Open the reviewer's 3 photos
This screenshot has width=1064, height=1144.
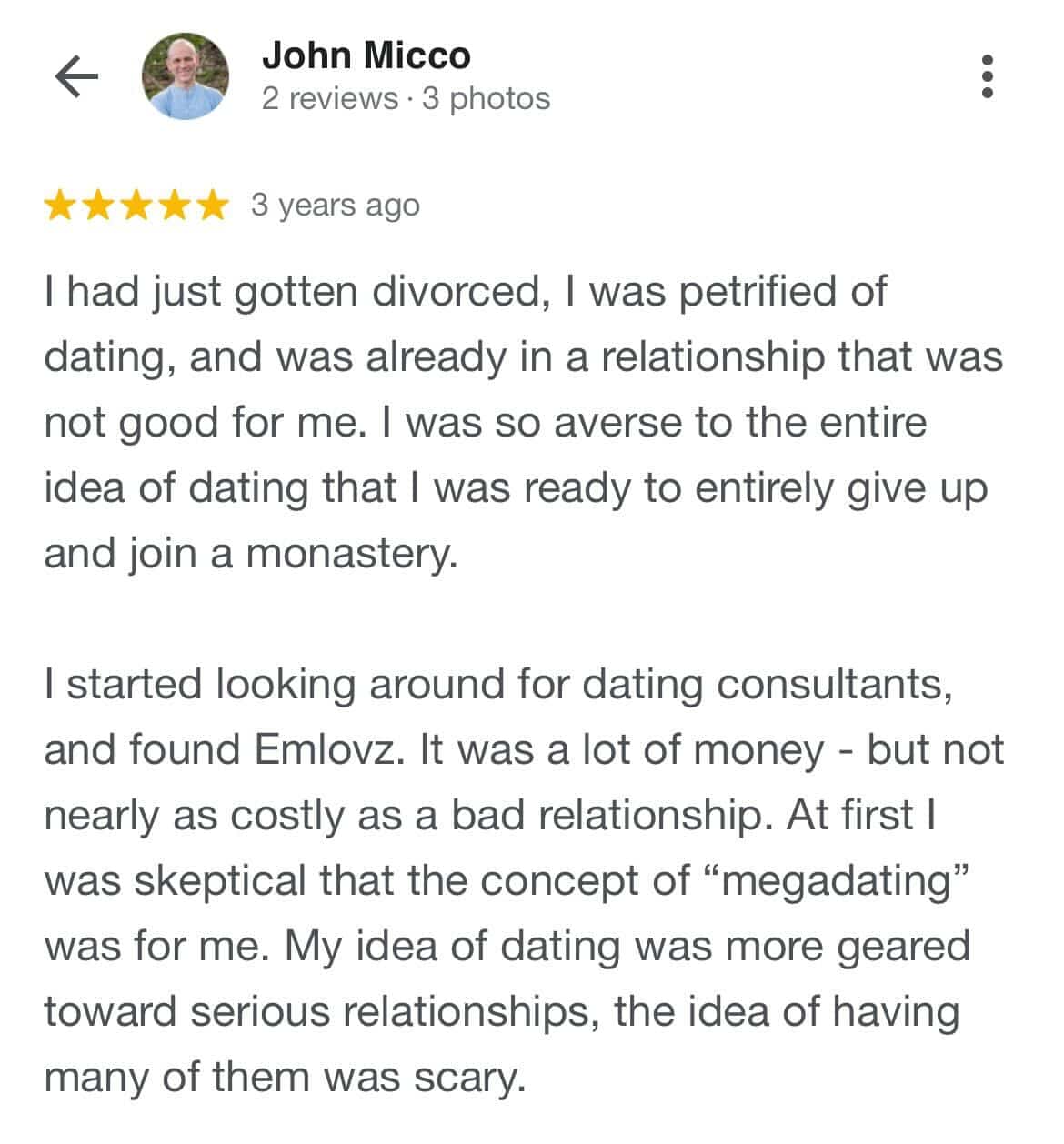pyautogui.click(x=487, y=98)
